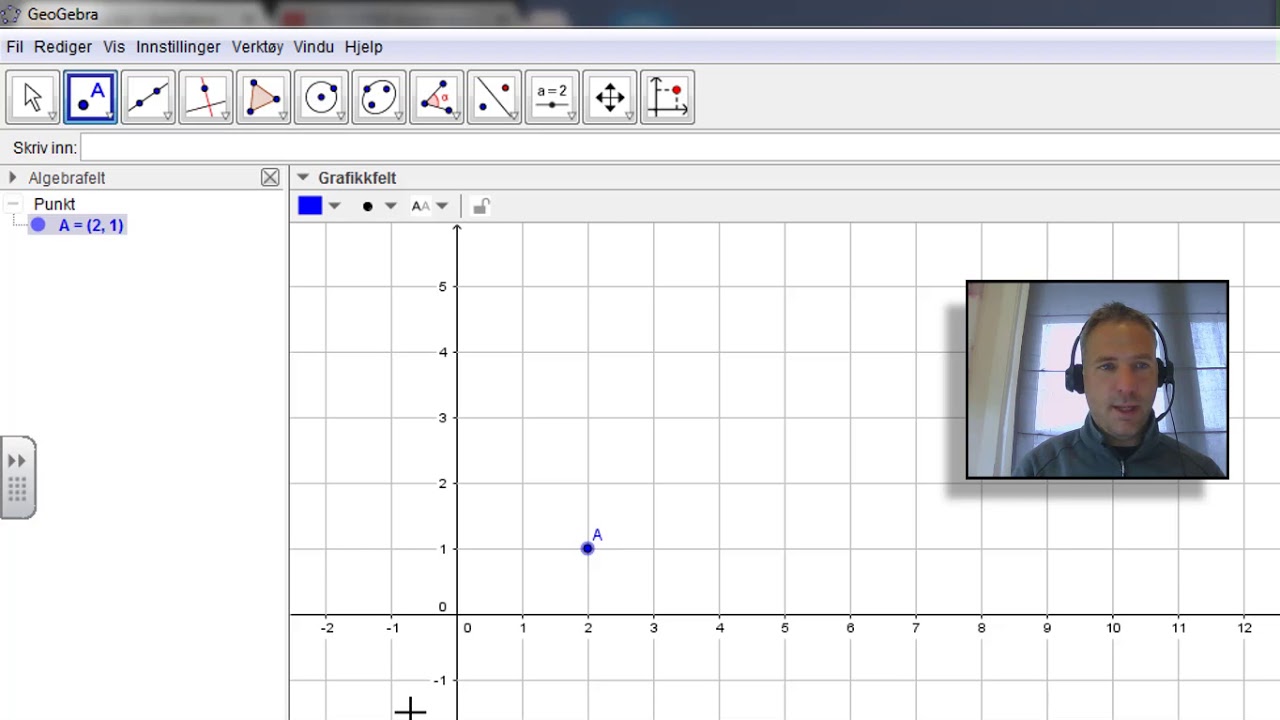Open the point color dropdown arrow

click(x=334, y=206)
